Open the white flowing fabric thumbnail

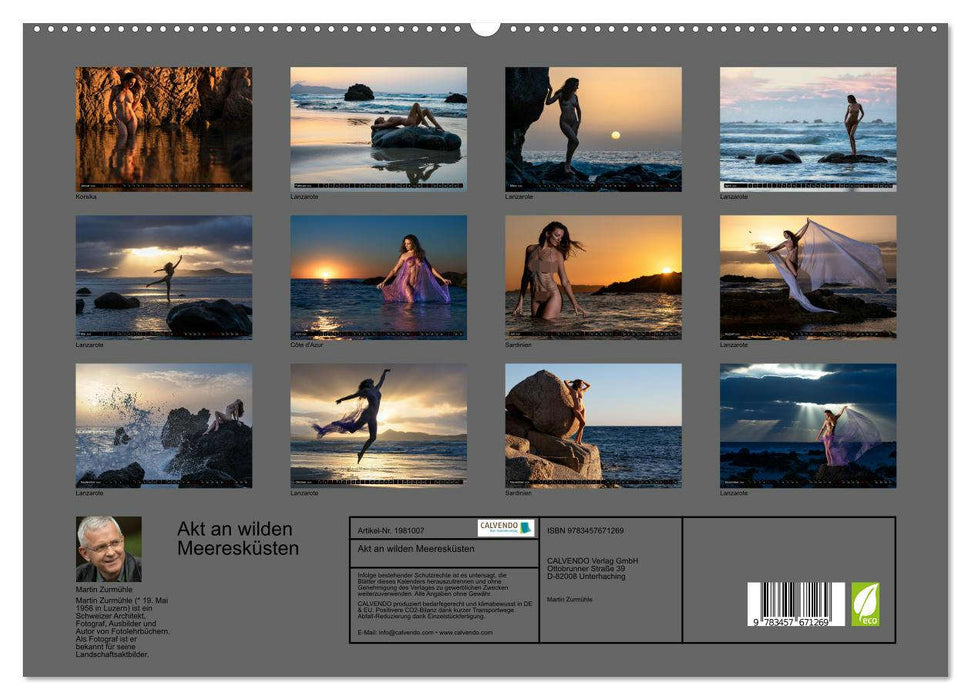808,277
